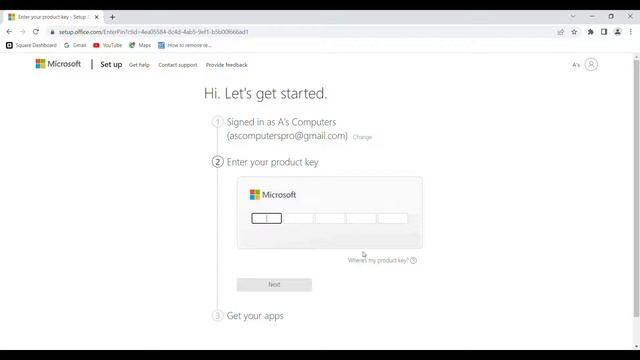Click the 'ascomputerspro@gmail.com' text
Screen dimensions: 640x360
click(x=287, y=136)
